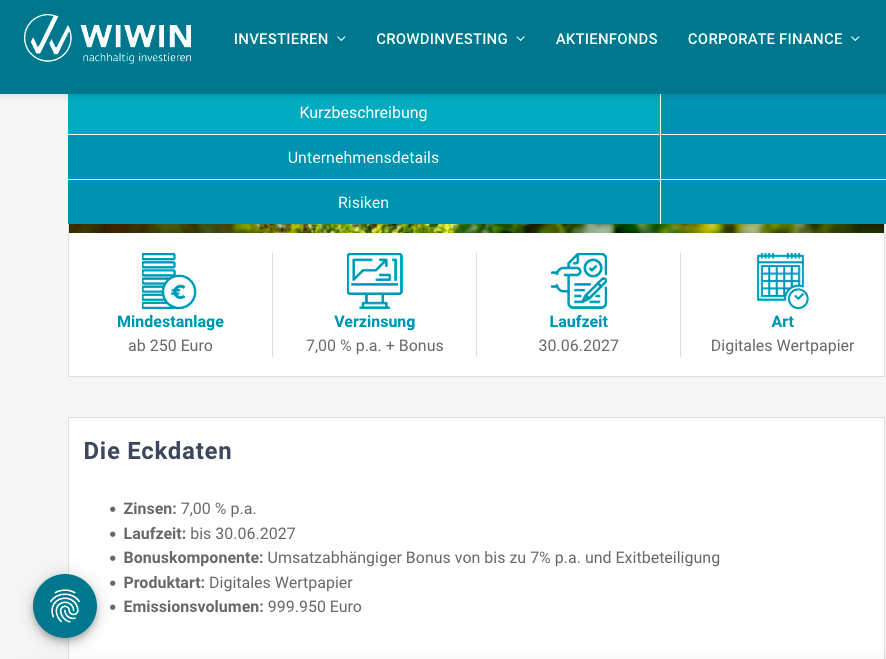Switch to the Risiken tab
The width and height of the screenshot is (886, 659).
[x=364, y=202]
